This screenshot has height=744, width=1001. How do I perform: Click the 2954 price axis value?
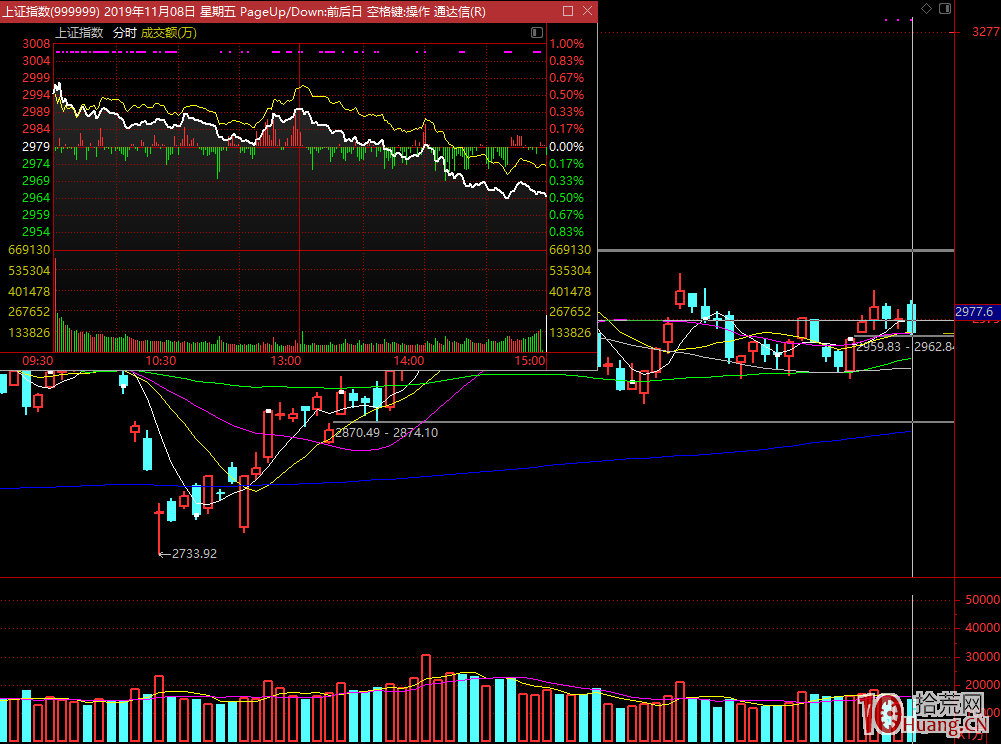click(x=36, y=232)
